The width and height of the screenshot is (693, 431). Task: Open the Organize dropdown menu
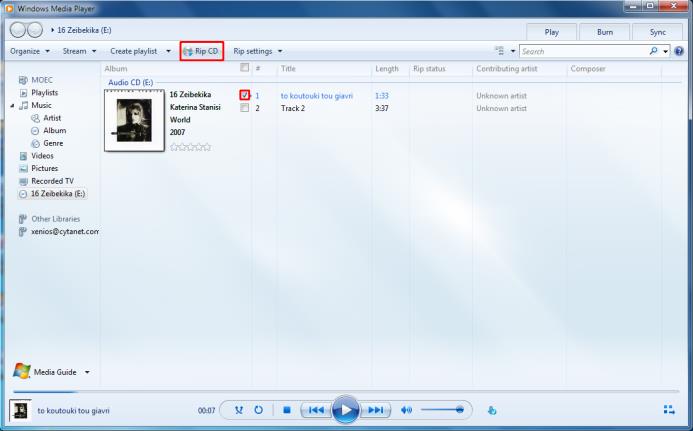coord(30,51)
